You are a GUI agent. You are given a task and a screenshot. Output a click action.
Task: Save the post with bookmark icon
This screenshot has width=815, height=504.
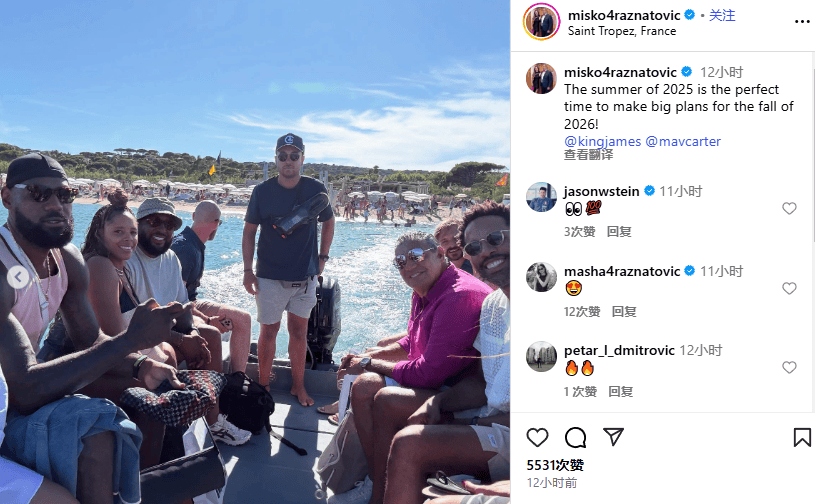coord(802,437)
